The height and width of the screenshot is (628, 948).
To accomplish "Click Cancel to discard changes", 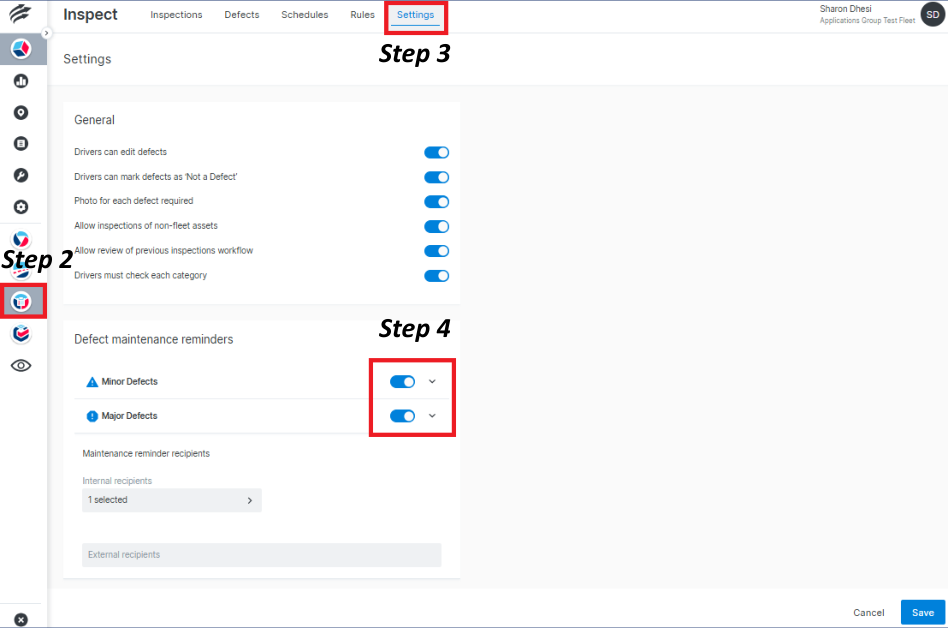I will [868, 612].
